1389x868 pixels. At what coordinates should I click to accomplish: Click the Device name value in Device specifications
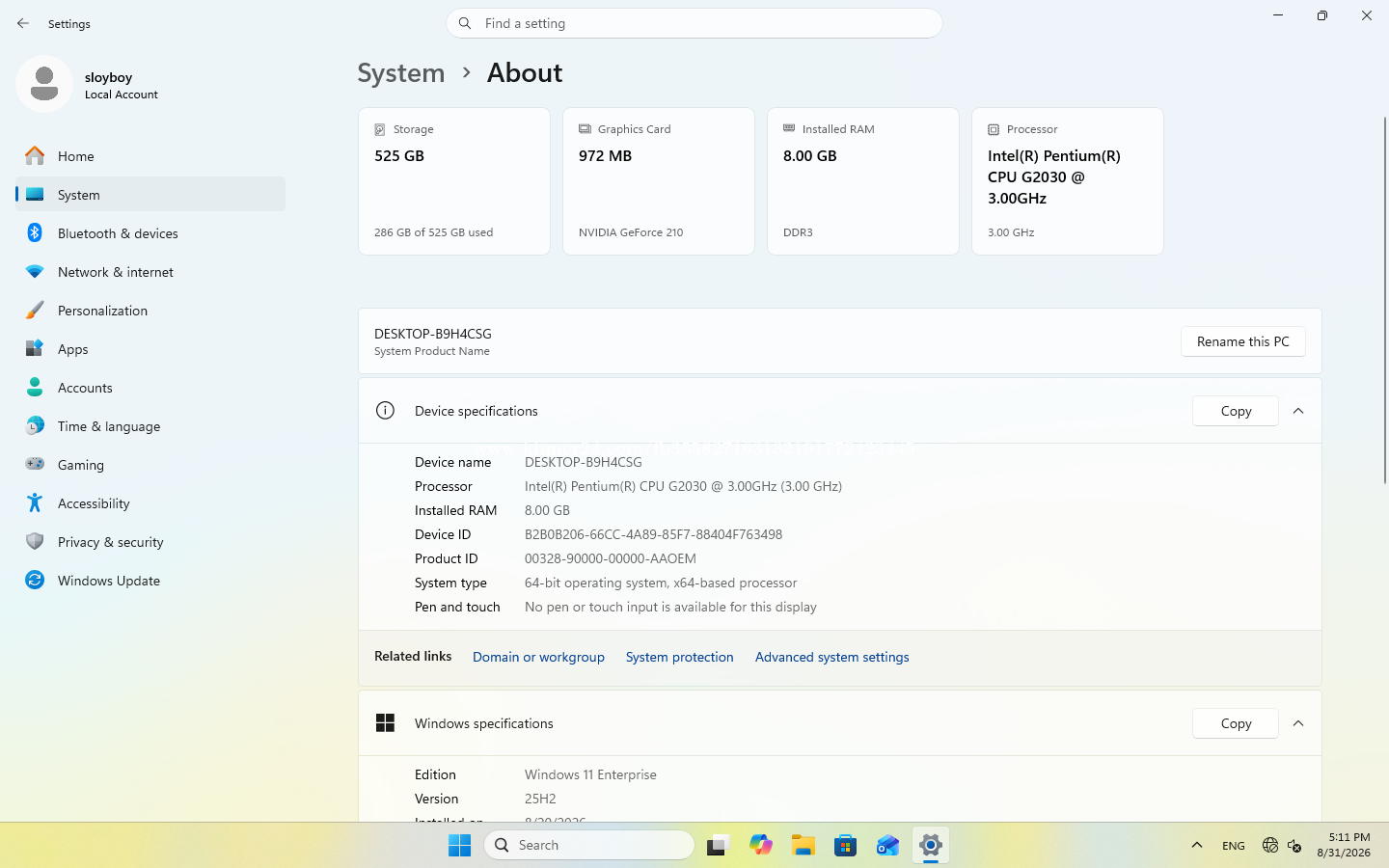(584, 462)
